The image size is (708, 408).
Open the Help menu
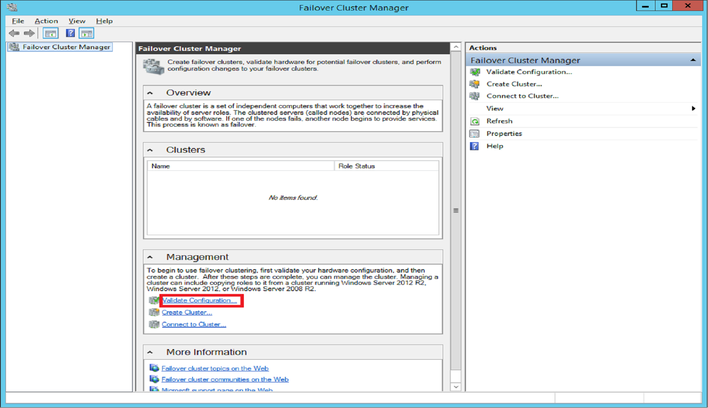pyautogui.click(x=104, y=21)
